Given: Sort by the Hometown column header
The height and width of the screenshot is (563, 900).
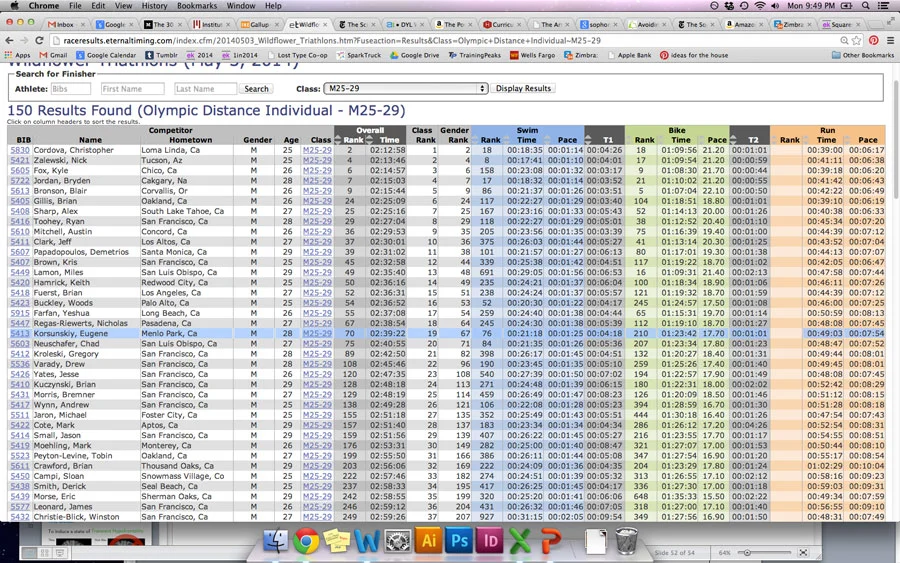Looking at the screenshot, I should pos(191,140).
